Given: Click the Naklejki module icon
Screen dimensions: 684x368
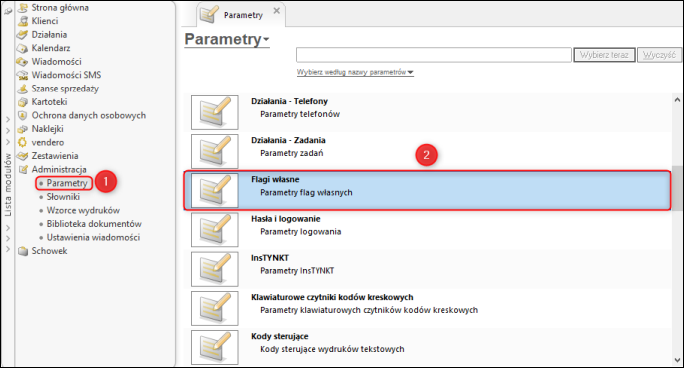Looking at the screenshot, I should pyautogui.click(x=23, y=129).
